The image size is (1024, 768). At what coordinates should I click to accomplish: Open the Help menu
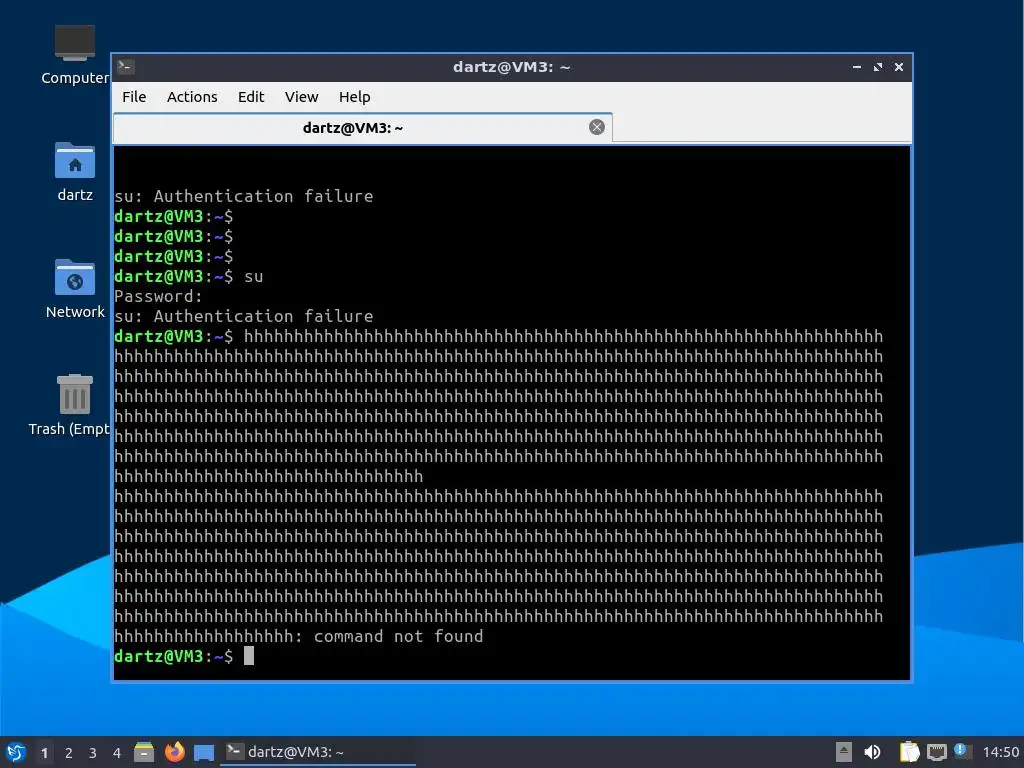[x=355, y=97]
